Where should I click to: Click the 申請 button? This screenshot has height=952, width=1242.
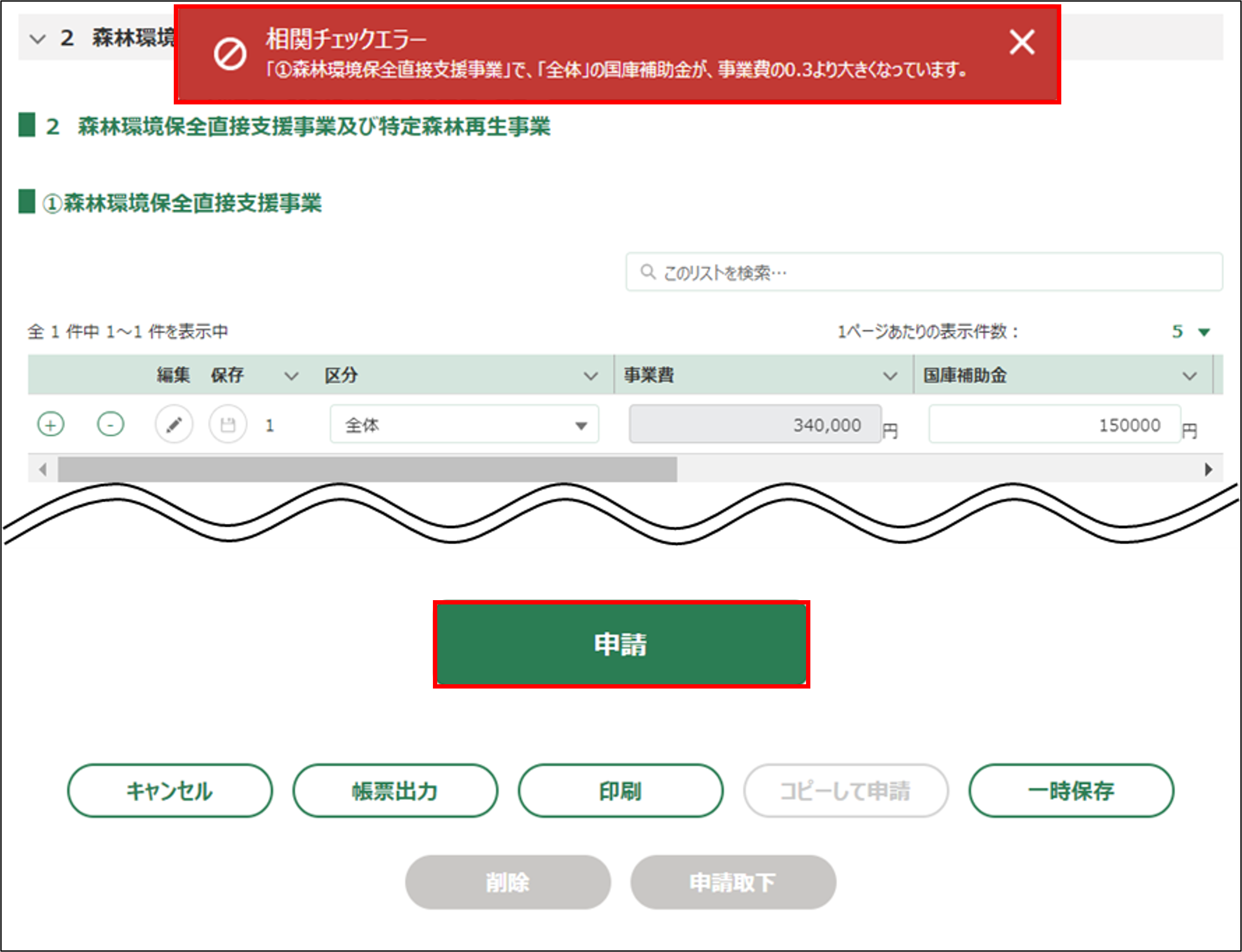pyautogui.click(x=621, y=644)
